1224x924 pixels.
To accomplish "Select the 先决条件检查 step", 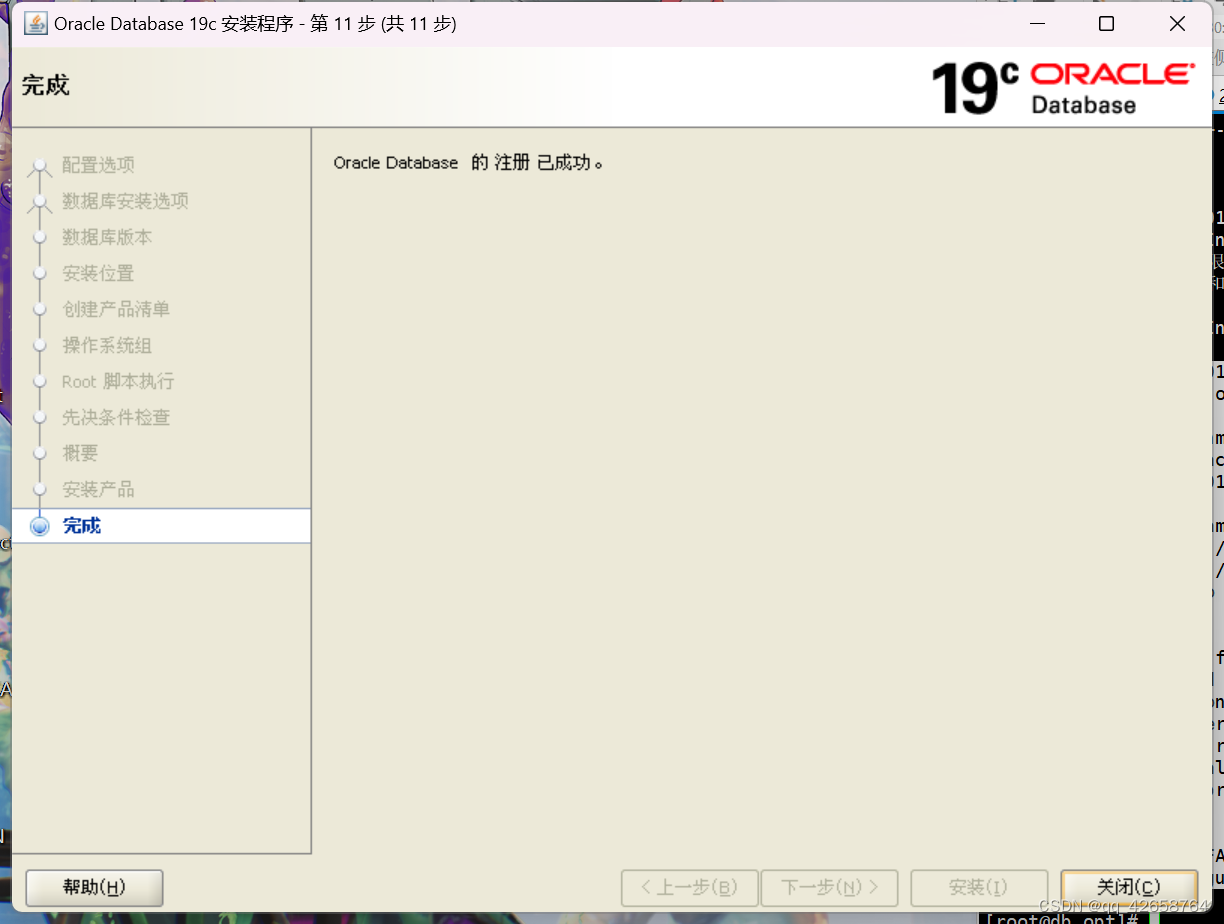I will [x=116, y=417].
